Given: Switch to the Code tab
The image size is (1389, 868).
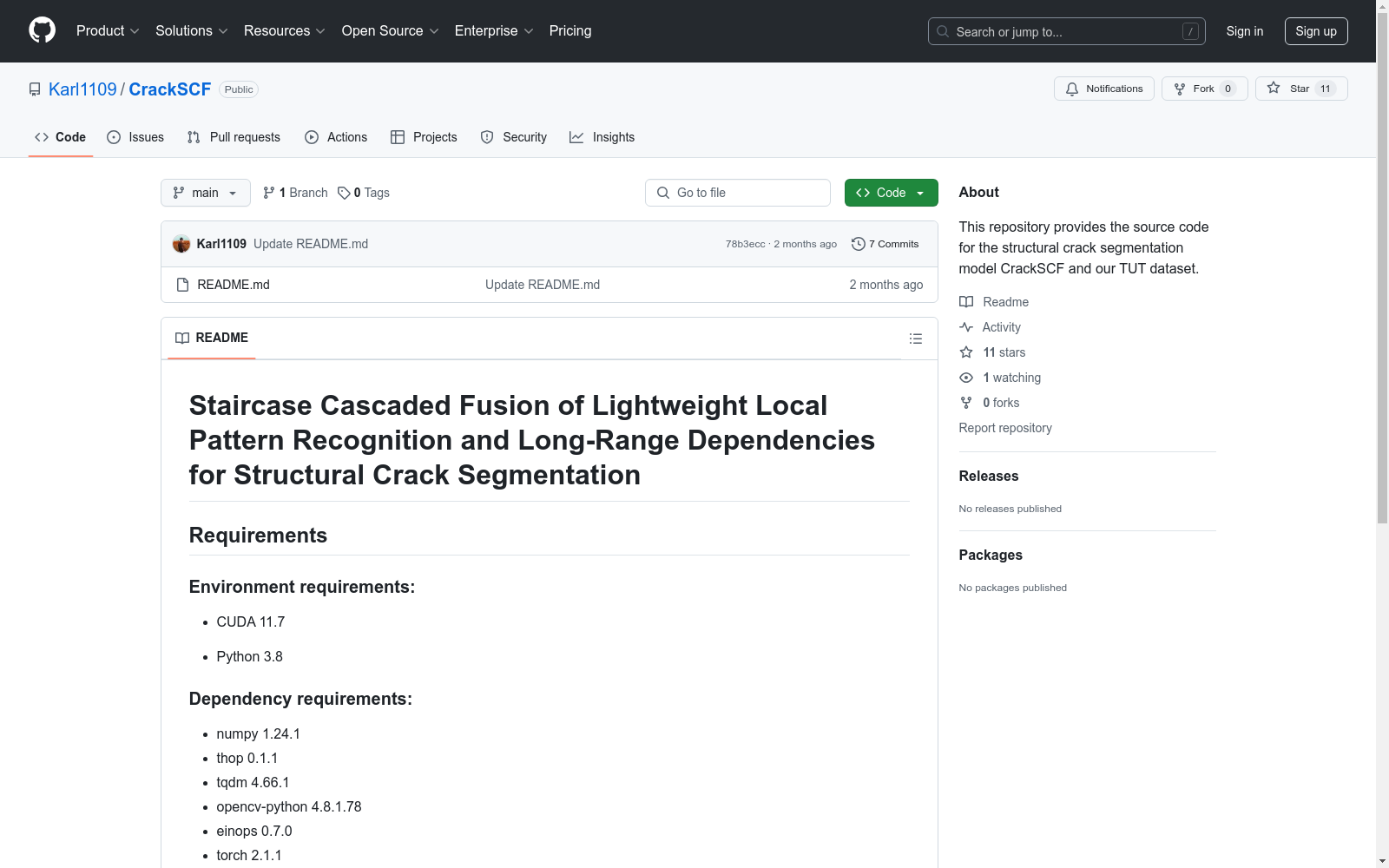Looking at the screenshot, I should [x=61, y=137].
